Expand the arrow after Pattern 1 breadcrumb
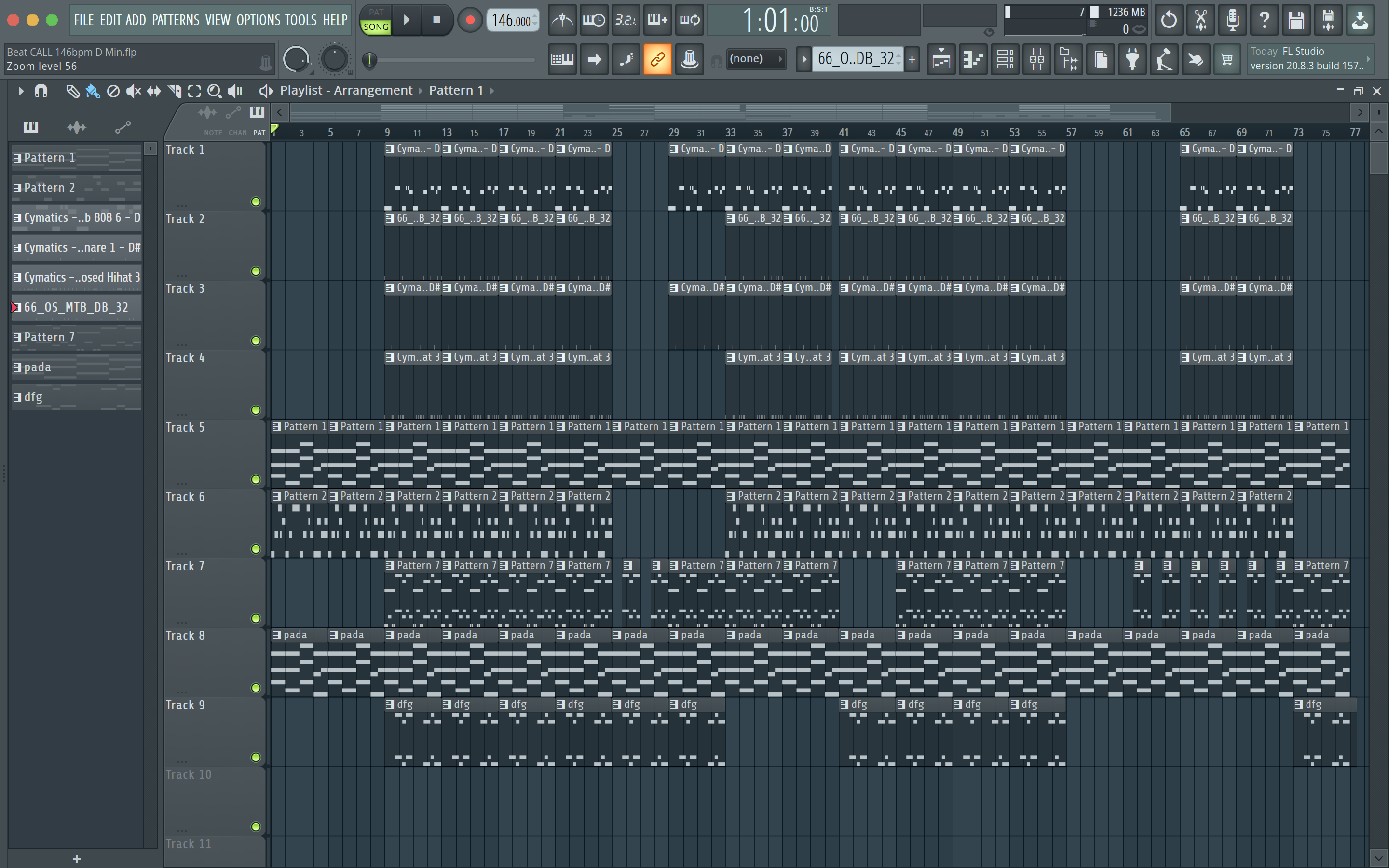This screenshot has width=1389, height=868. pyautogui.click(x=492, y=91)
